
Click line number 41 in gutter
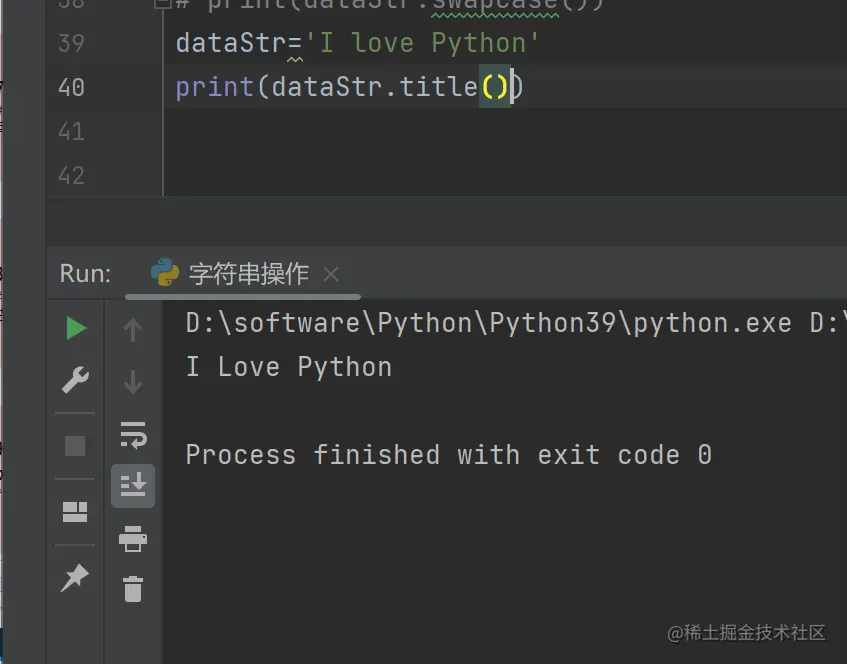[x=71, y=131]
